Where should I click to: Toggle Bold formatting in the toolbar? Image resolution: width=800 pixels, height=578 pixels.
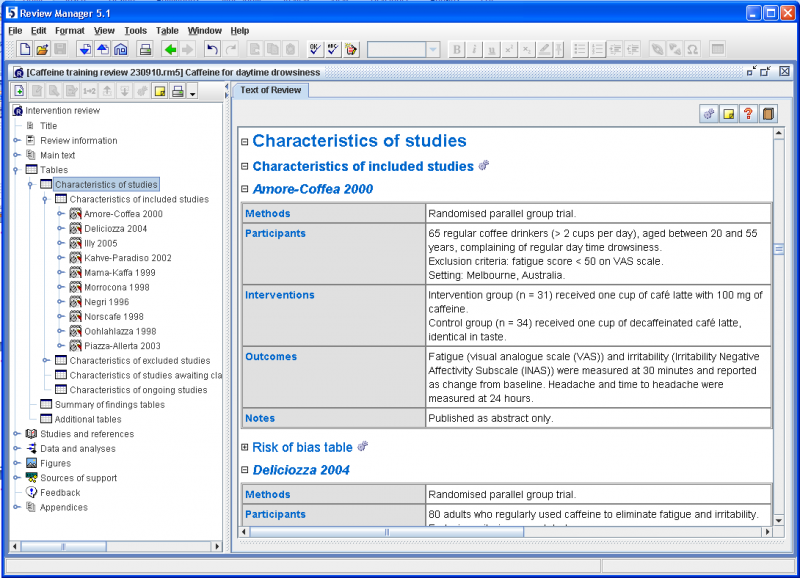[457, 49]
